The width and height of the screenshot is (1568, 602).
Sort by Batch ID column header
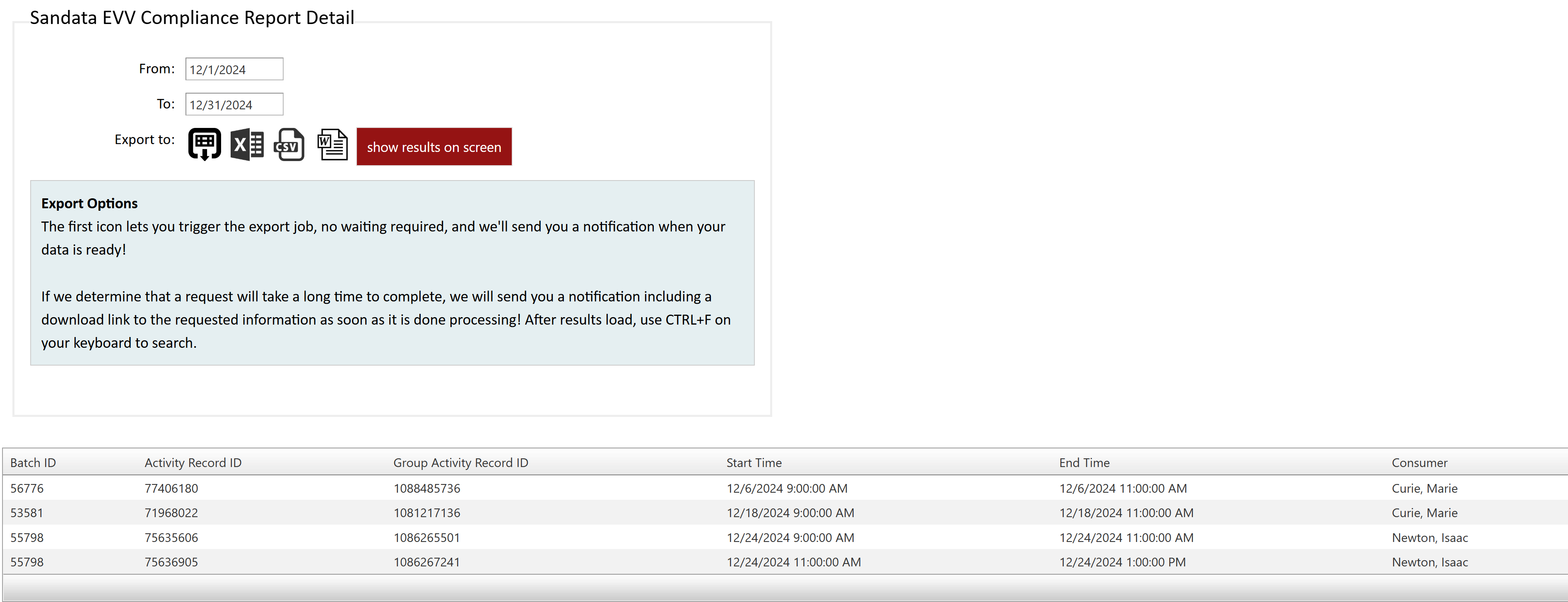pos(33,463)
